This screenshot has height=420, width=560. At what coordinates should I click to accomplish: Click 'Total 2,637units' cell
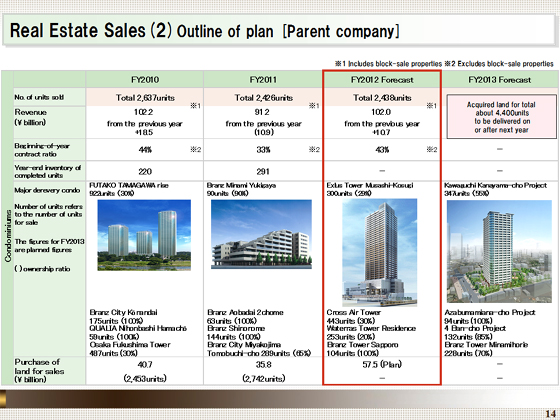pos(145,98)
